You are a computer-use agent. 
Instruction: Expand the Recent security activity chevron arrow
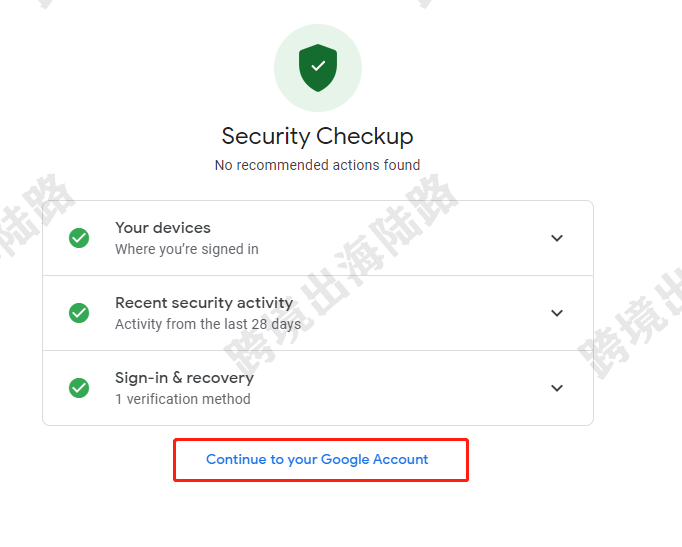pyautogui.click(x=557, y=313)
